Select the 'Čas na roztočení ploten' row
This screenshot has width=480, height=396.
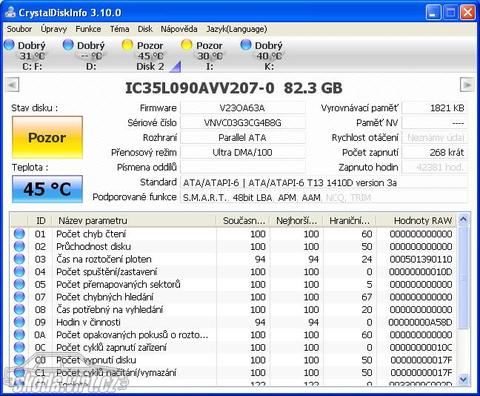(233, 259)
